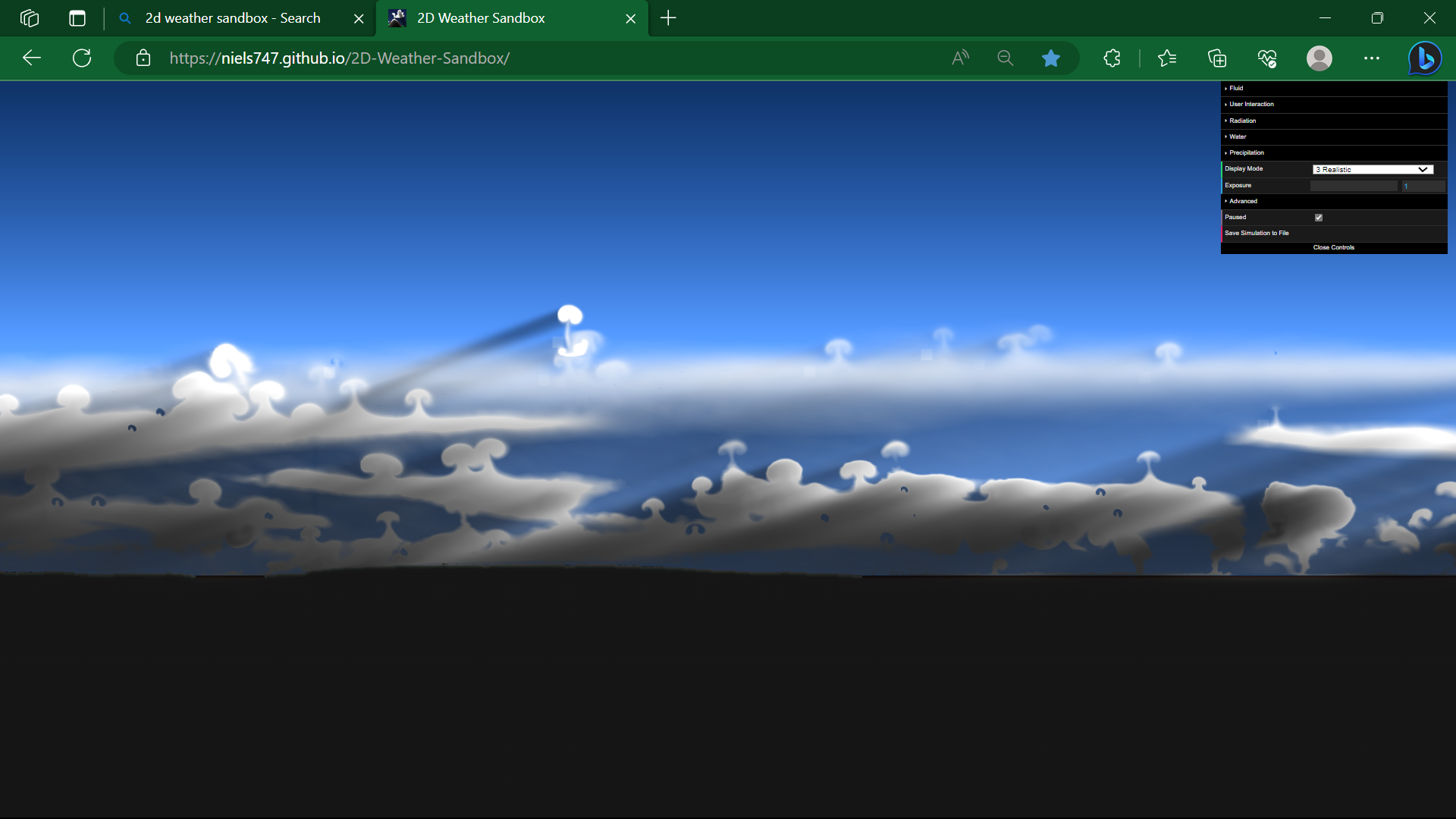Click the Exposure slider bar
This screenshot has height=819, width=1456.
click(1354, 186)
